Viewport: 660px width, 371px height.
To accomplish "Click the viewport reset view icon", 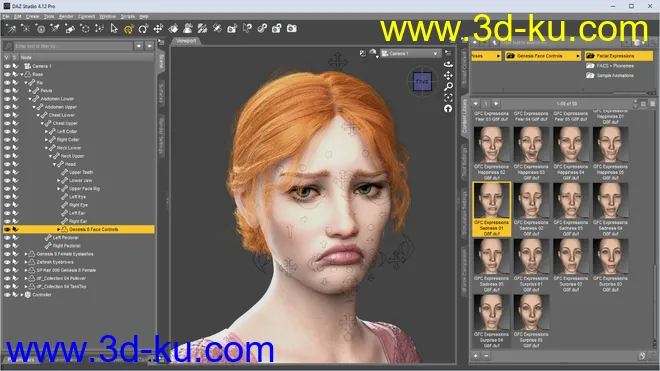I will (448, 109).
